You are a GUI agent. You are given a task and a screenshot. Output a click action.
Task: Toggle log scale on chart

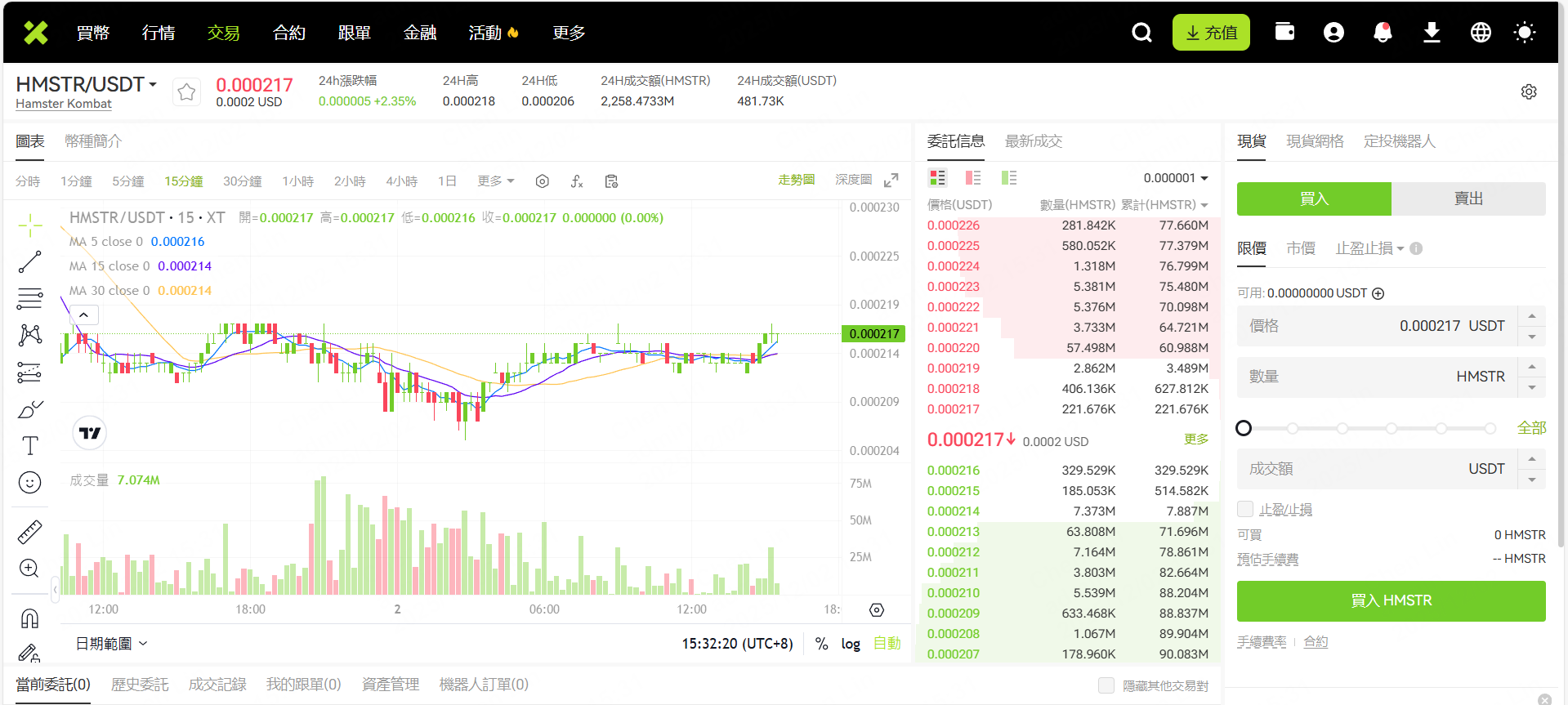[x=851, y=644]
